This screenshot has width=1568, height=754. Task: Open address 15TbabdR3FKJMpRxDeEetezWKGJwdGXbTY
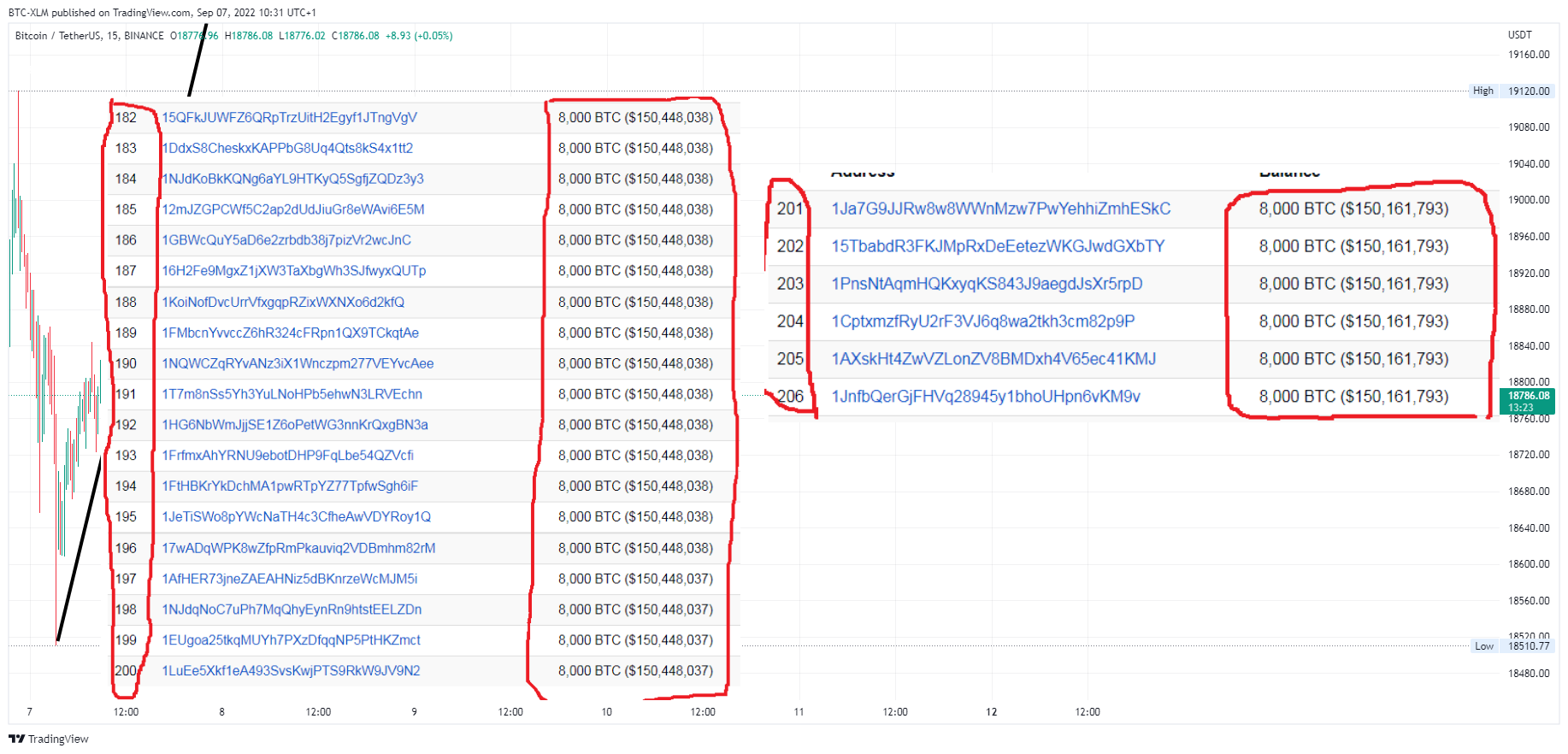pyautogui.click(x=998, y=246)
